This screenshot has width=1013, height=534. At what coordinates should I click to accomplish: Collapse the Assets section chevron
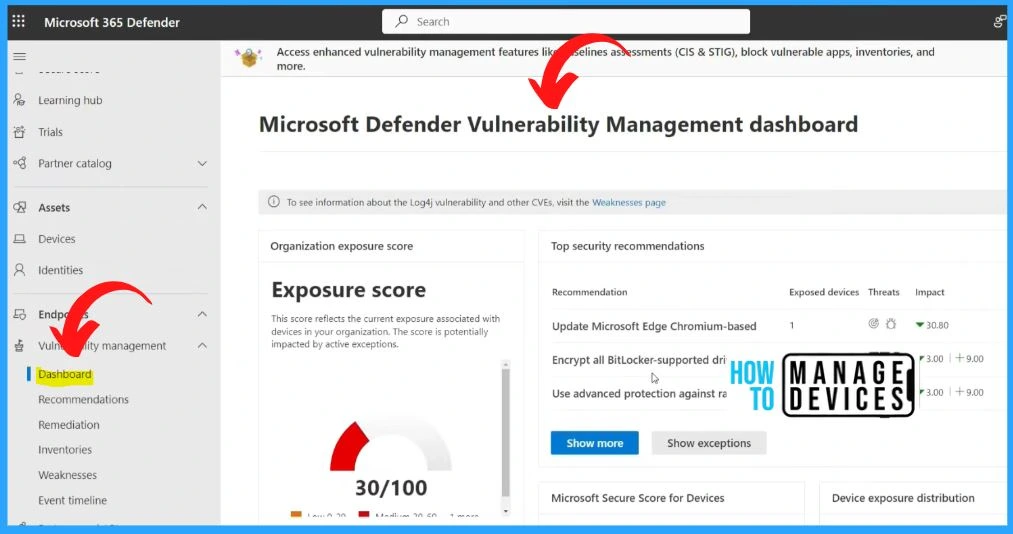pos(202,207)
